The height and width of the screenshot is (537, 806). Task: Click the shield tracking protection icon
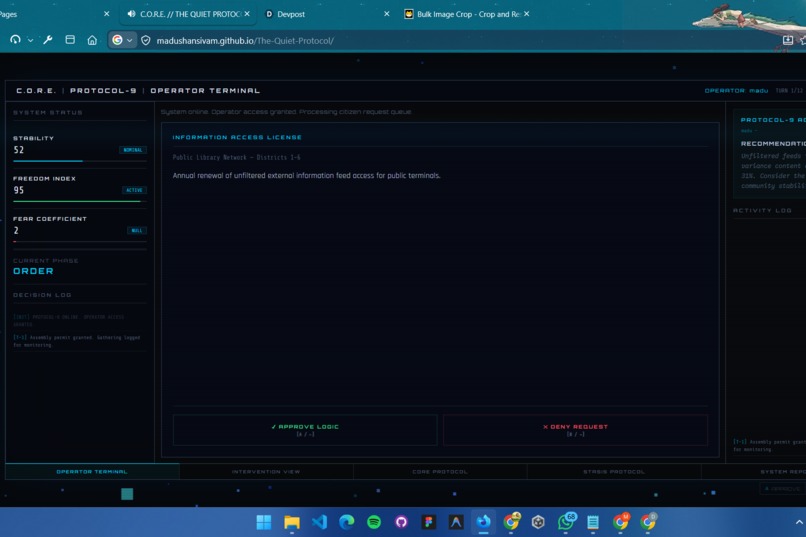[146, 40]
